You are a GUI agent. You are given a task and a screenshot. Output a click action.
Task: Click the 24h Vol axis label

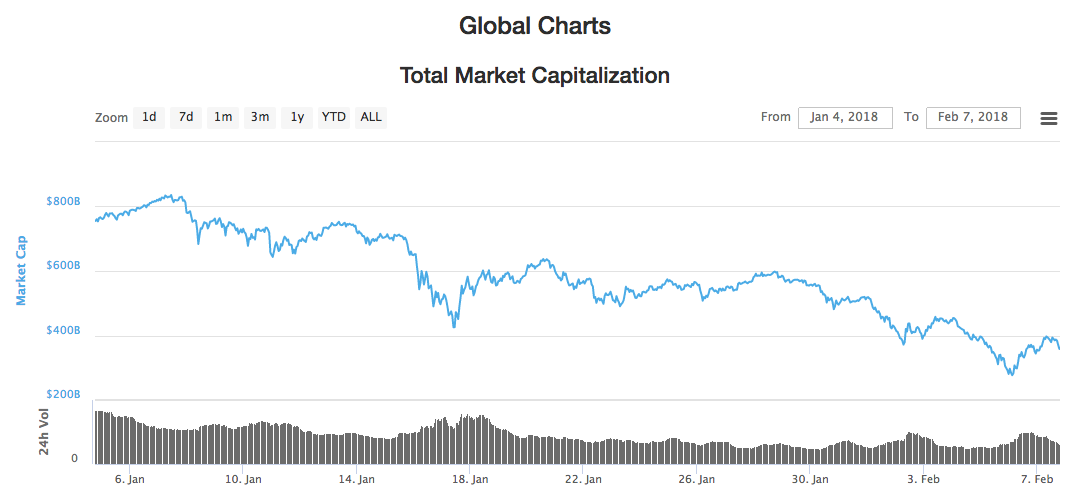(45, 432)
